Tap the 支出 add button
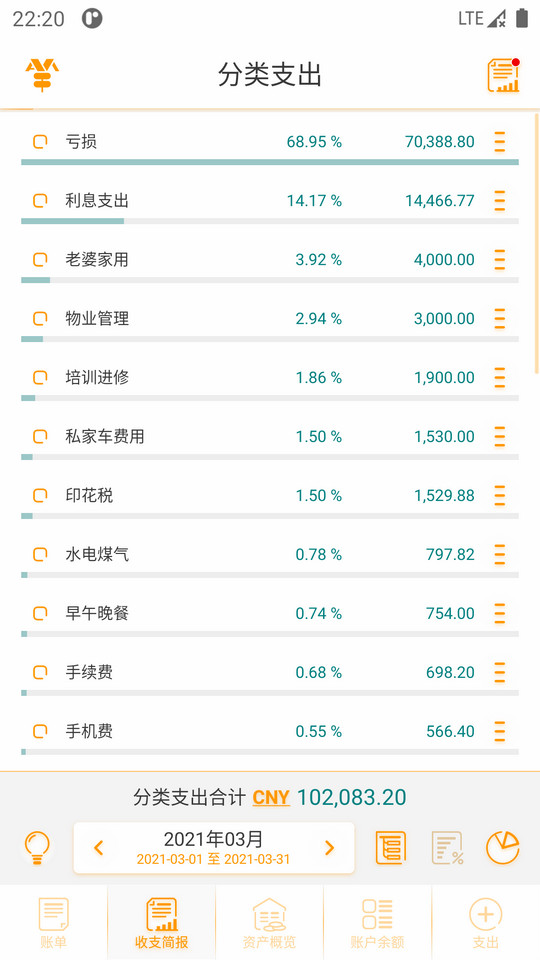 tap(486, 922)
